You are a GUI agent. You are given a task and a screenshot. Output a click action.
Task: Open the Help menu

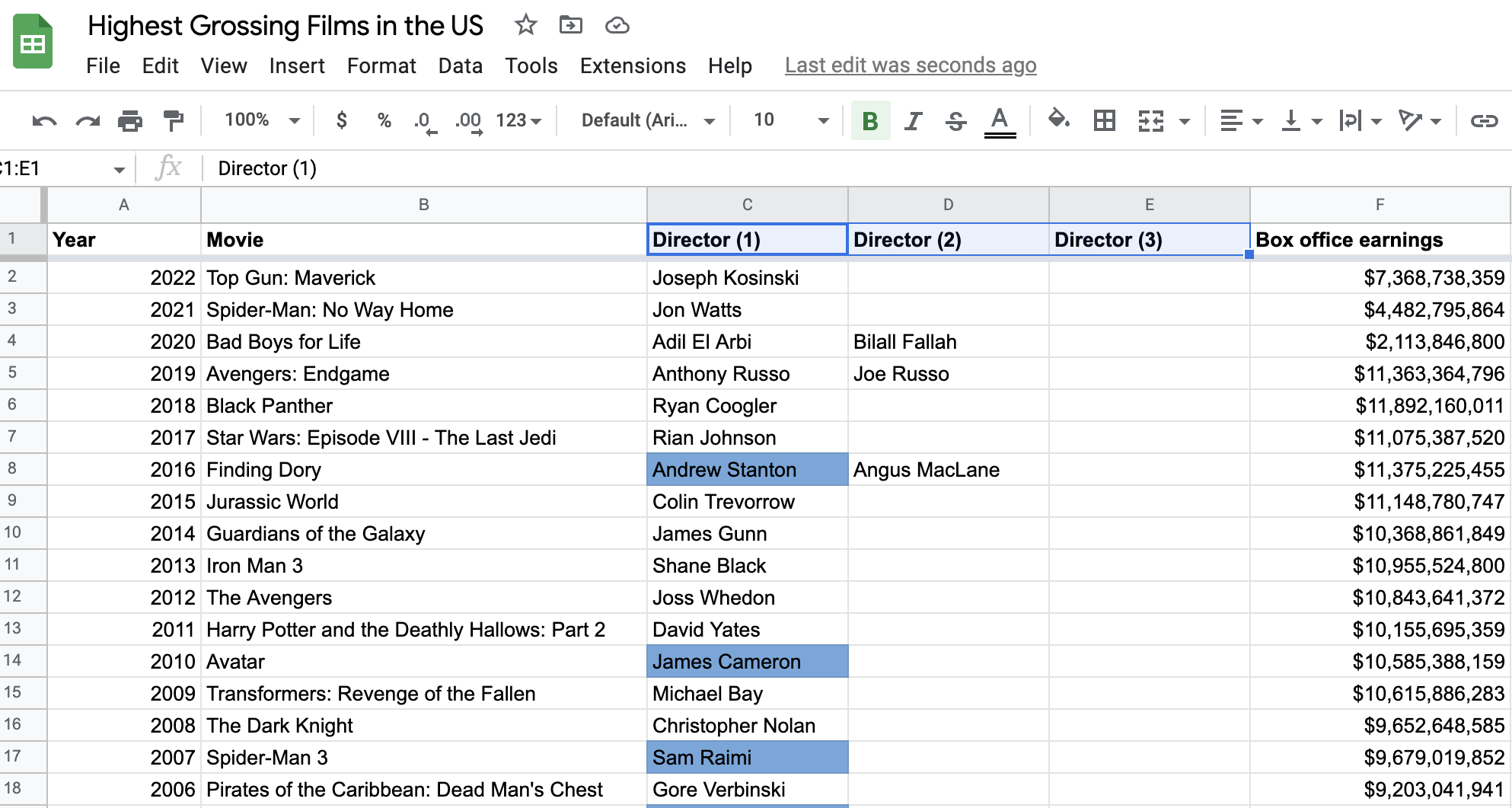tap(729, 65)
